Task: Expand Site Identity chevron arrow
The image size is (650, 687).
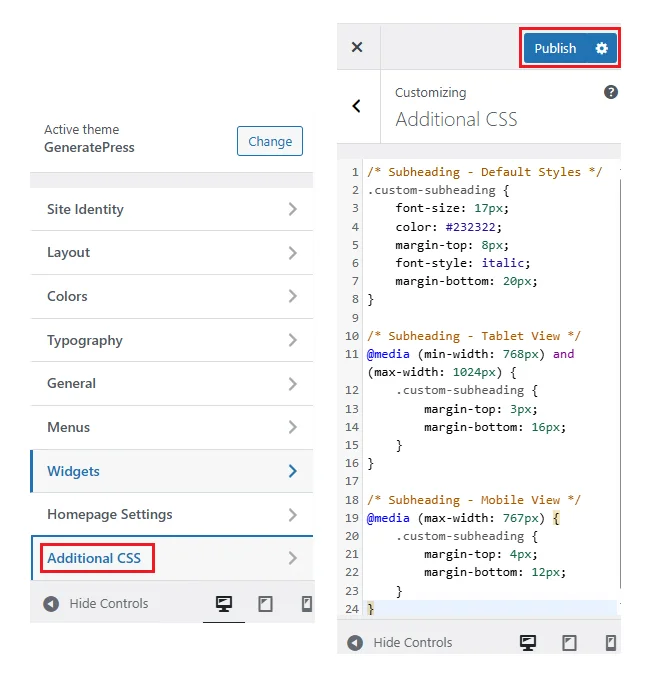Action: tap(293, 209)
